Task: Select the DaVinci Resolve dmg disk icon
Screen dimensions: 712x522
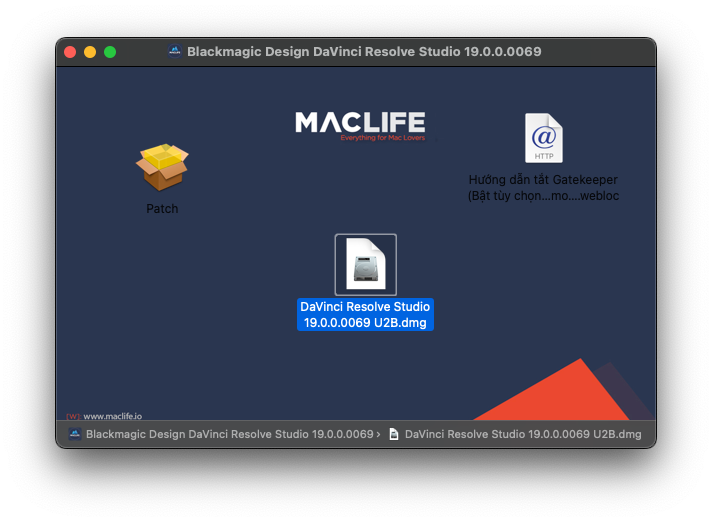Action: 365,265
